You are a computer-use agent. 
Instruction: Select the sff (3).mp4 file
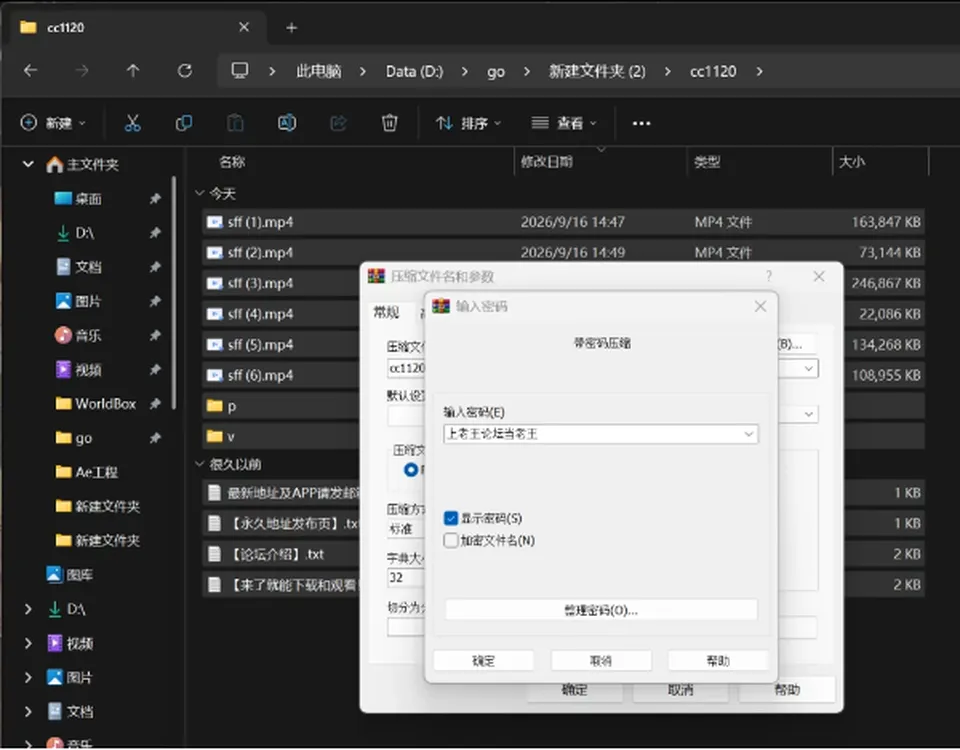pos(282,283)
